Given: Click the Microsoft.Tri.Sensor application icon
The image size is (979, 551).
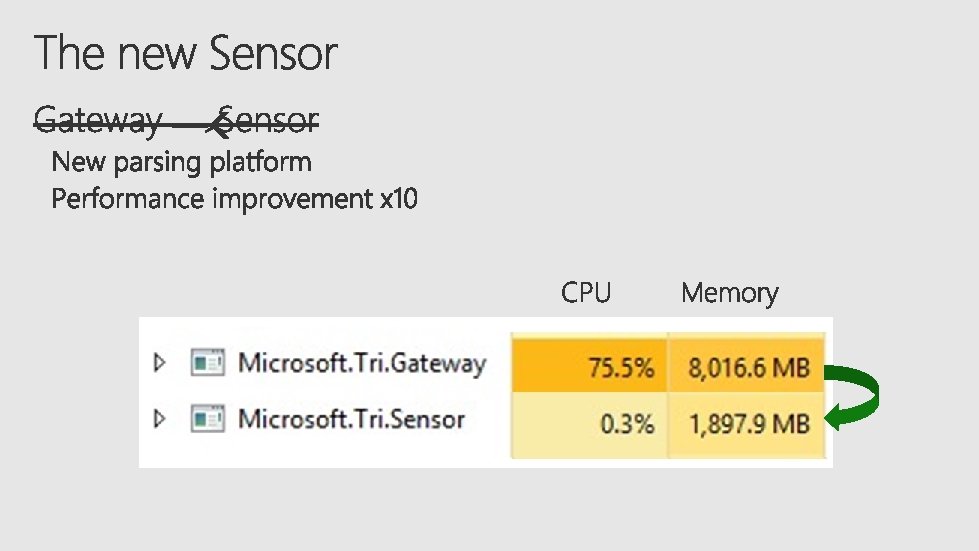Looking at the screenshot, I should (207, 418).
